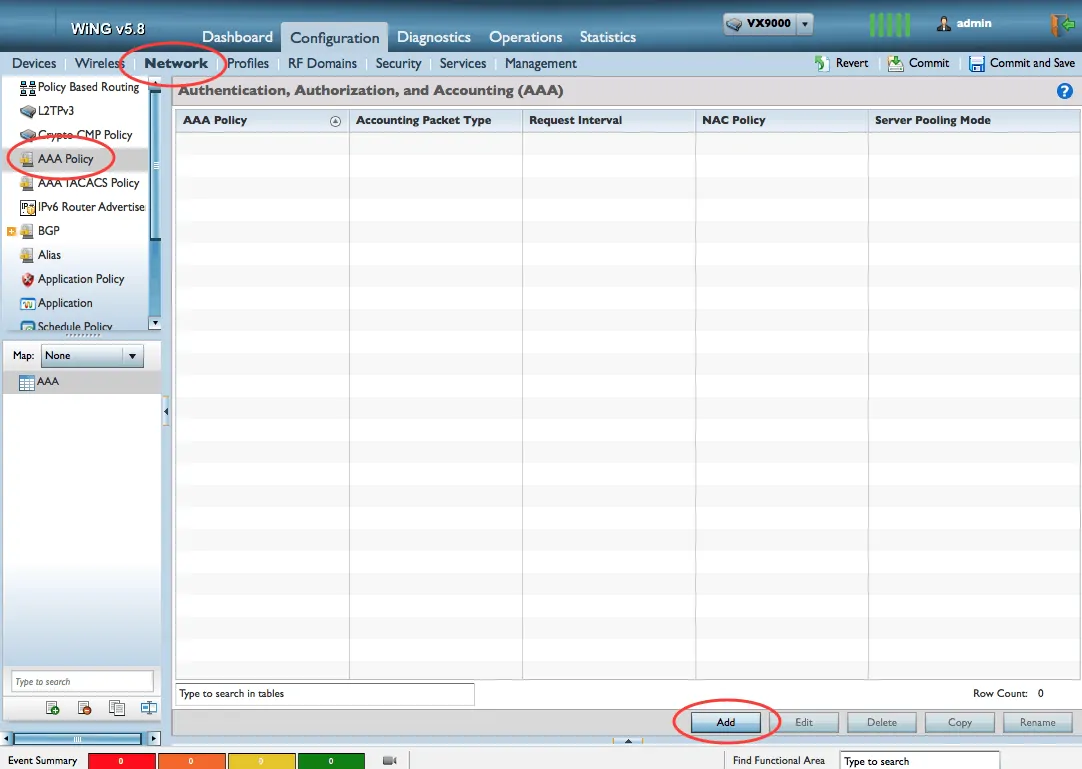Image resolution: width=1082 pixels, height=769 pixels.
Task: Click the add-item icon below tree search
Action: (x=53, y=708)
